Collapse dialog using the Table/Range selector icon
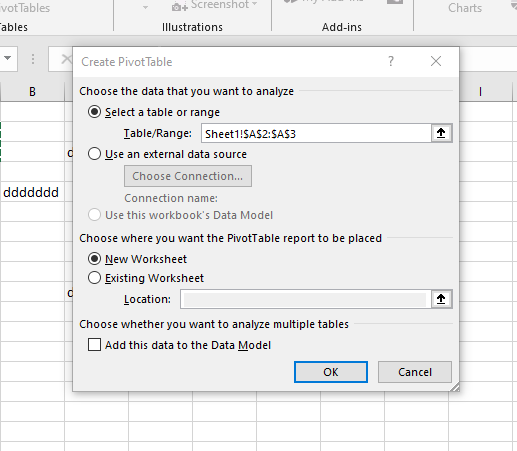517x451 pixels. pos(441,133)
